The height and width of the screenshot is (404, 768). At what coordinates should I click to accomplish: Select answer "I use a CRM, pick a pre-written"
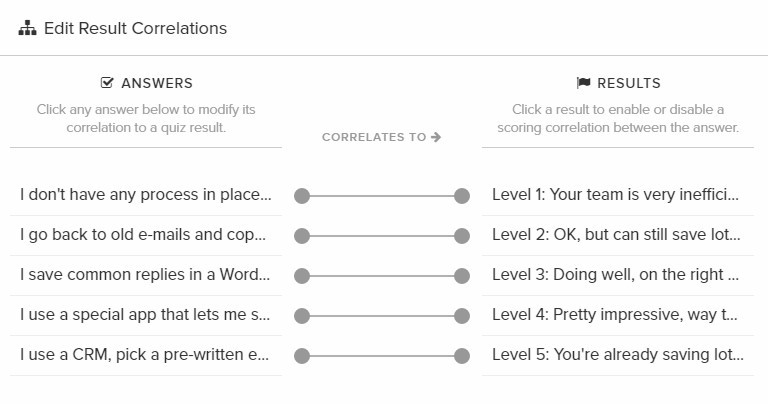pos(146,356)
